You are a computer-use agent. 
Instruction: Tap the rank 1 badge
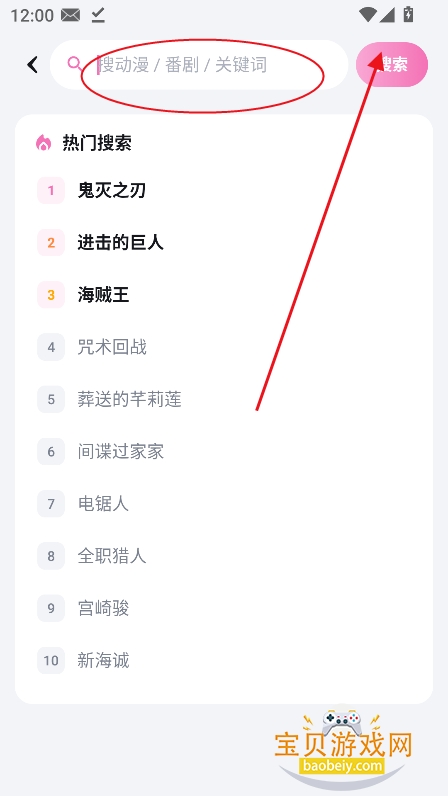pyautogui.click(x=51, y=190)
